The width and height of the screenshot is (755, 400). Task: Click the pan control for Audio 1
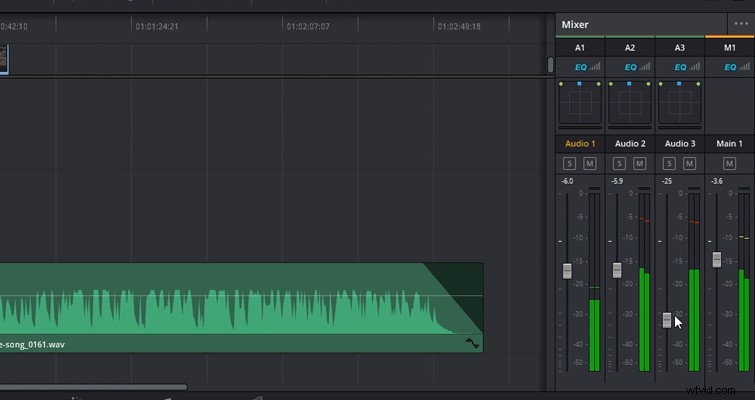point(580,103)
